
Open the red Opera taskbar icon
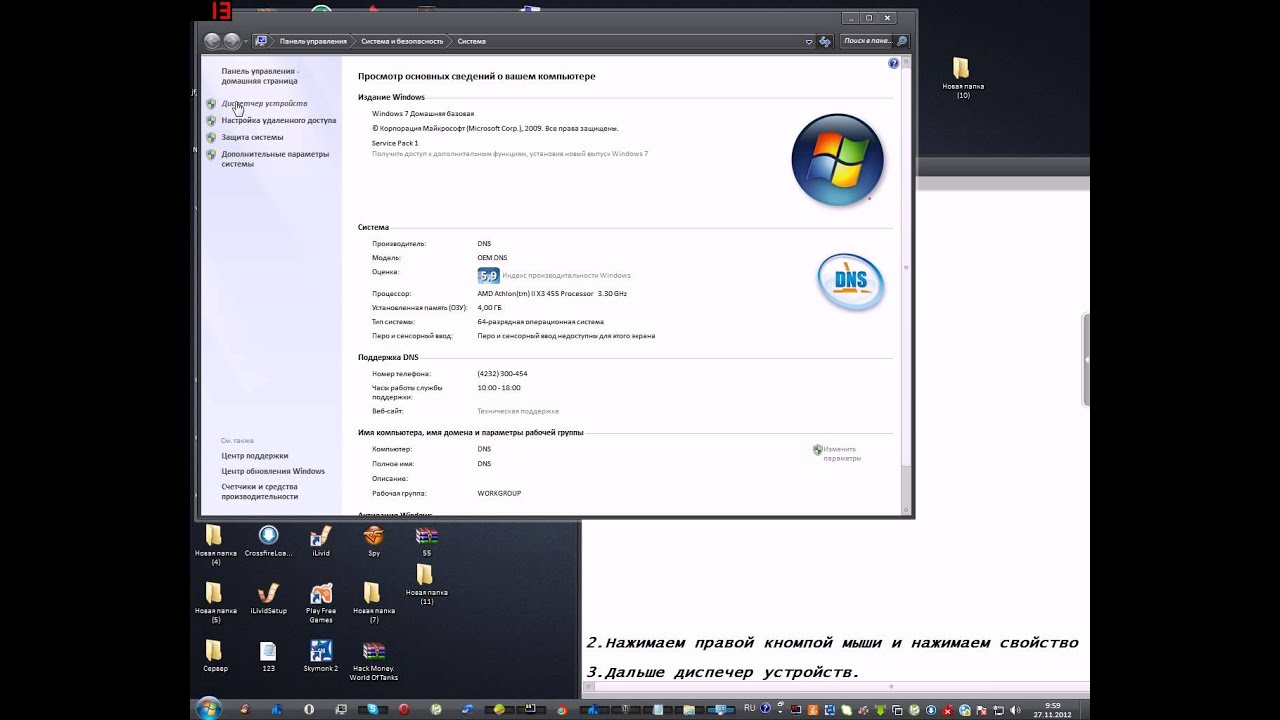click(404, 709)
